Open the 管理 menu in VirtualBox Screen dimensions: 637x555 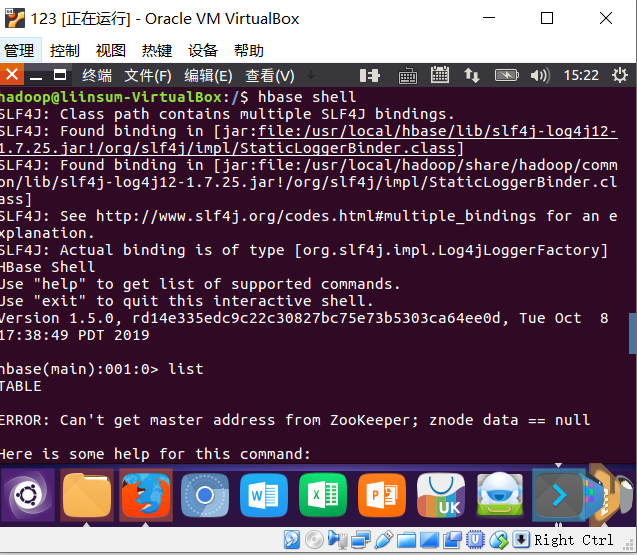click(19, 51)
